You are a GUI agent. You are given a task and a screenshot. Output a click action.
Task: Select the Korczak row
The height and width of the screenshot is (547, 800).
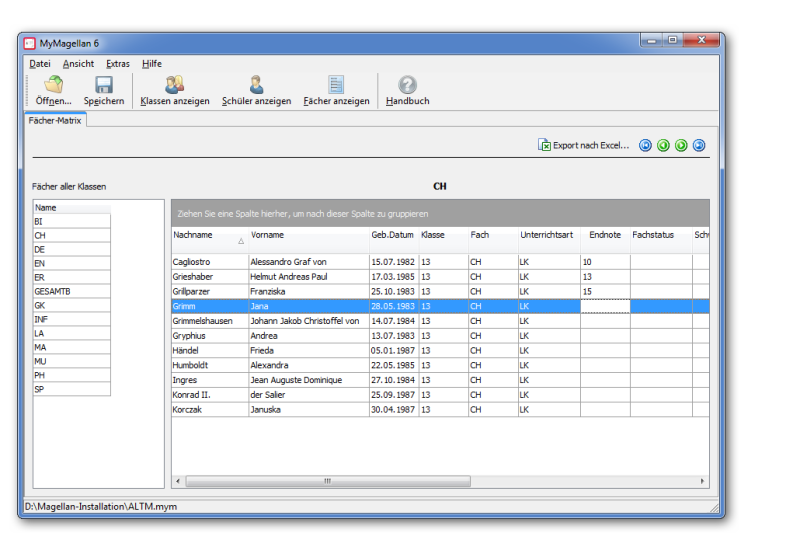440,410
